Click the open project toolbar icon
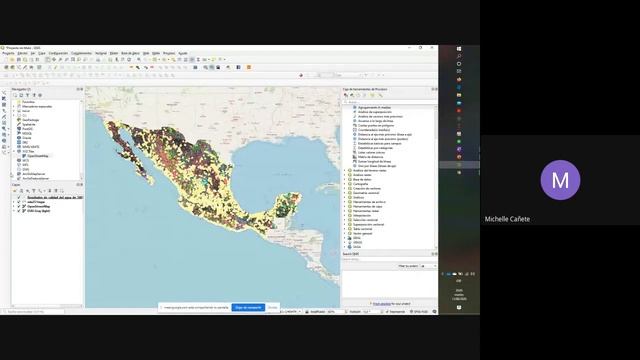The height and width of the screenshot is (360, 640). click(x=12, y=60)
